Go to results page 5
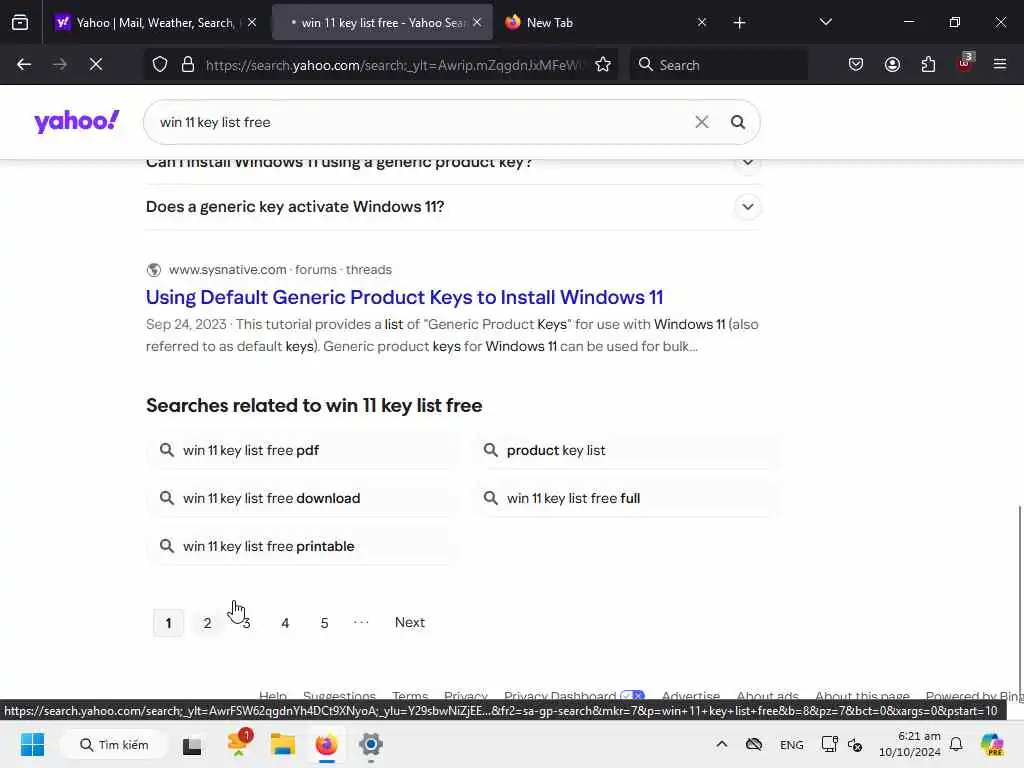This screenshot has height=768, width=1024. coord(324,623)
